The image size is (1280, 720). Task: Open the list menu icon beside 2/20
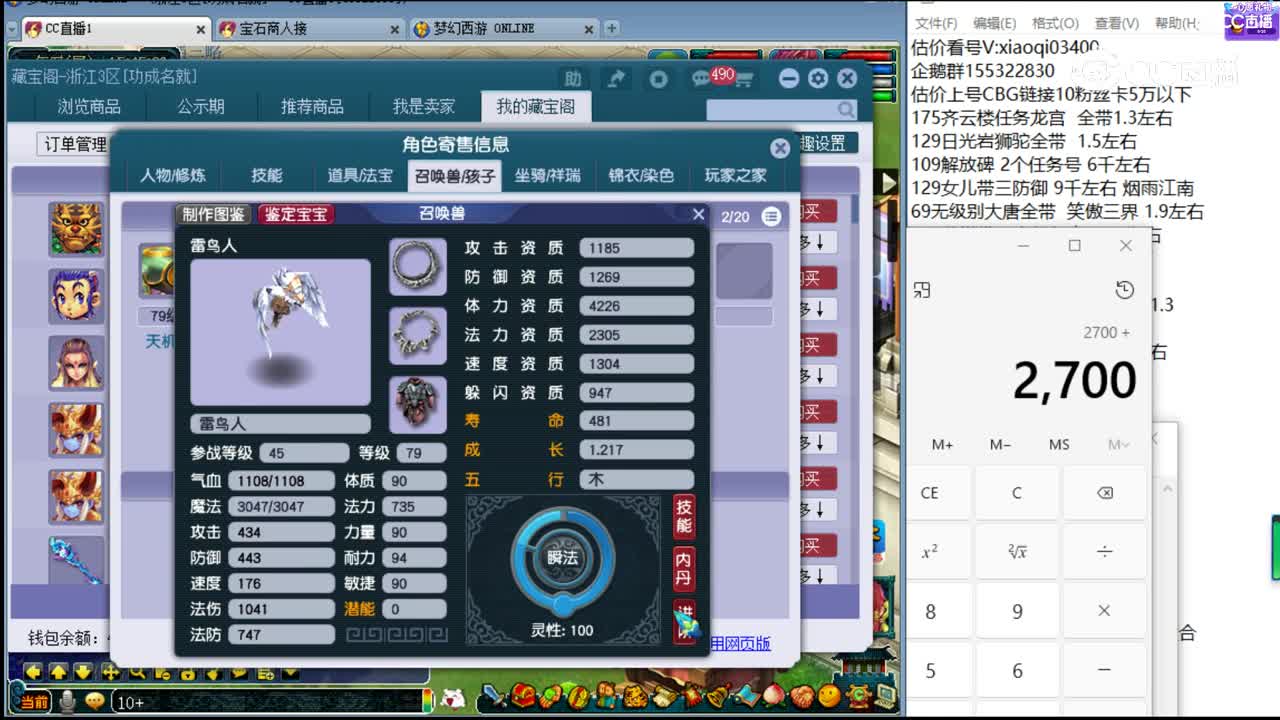point(771,216)
